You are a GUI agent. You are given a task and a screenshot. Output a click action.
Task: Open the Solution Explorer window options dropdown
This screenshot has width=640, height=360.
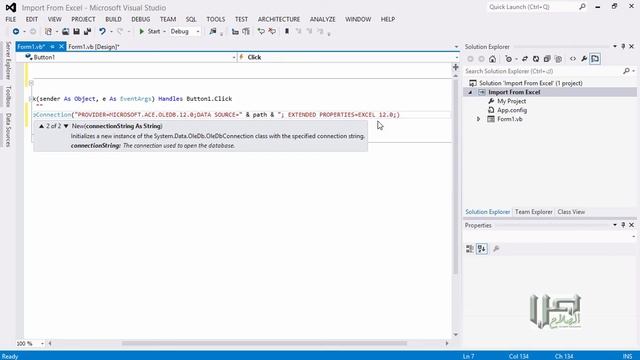point(615,47)
